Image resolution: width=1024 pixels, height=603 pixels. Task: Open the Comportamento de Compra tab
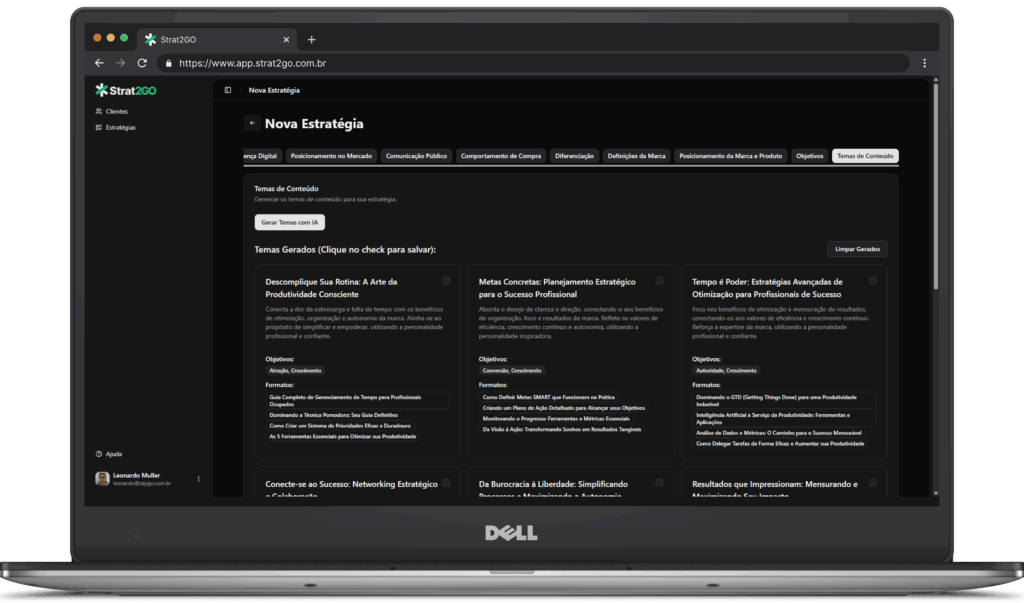[x=501, y=156]
